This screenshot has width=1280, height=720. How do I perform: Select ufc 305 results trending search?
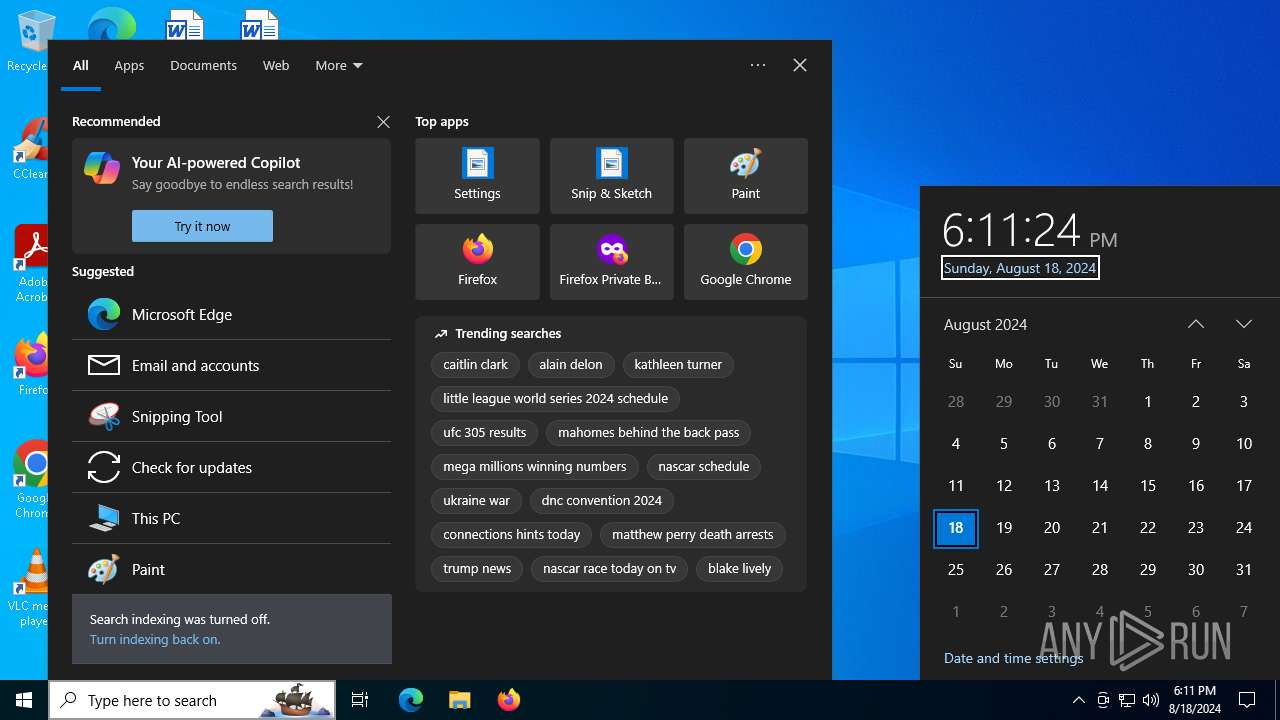tap(485, 433)
